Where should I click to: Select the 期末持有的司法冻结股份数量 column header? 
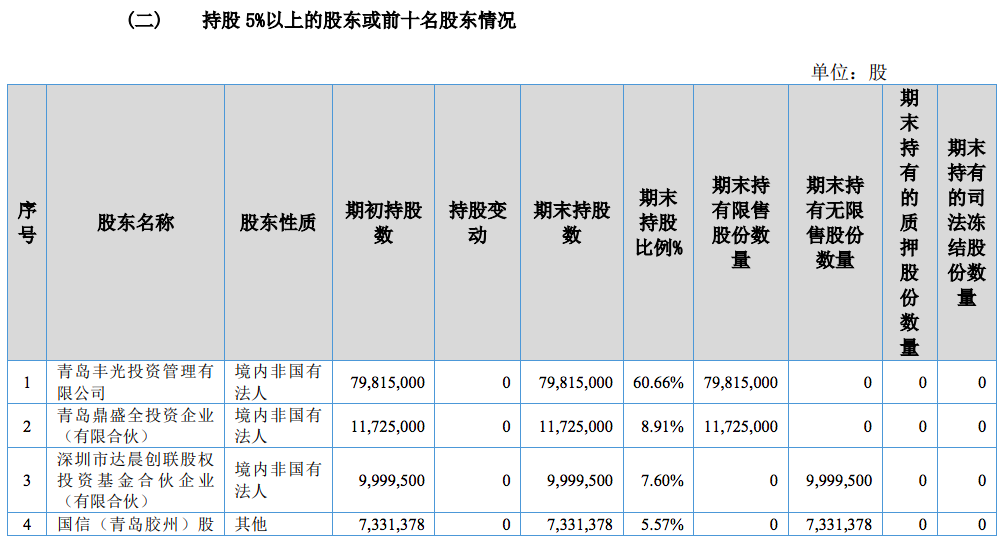[966, 222]
